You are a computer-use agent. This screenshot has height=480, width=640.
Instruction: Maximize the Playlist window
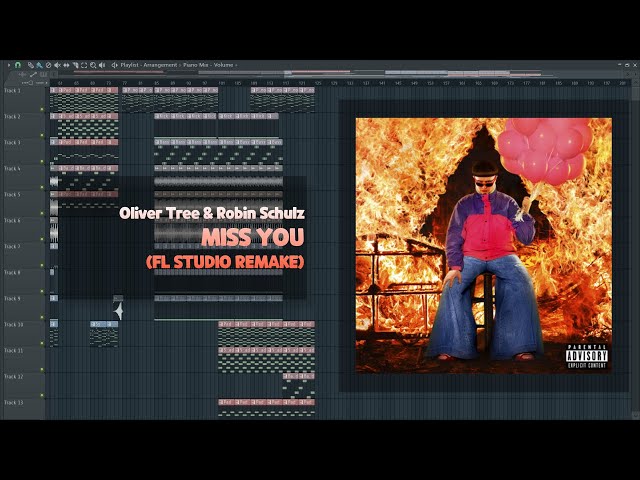(x=627, y=65)
